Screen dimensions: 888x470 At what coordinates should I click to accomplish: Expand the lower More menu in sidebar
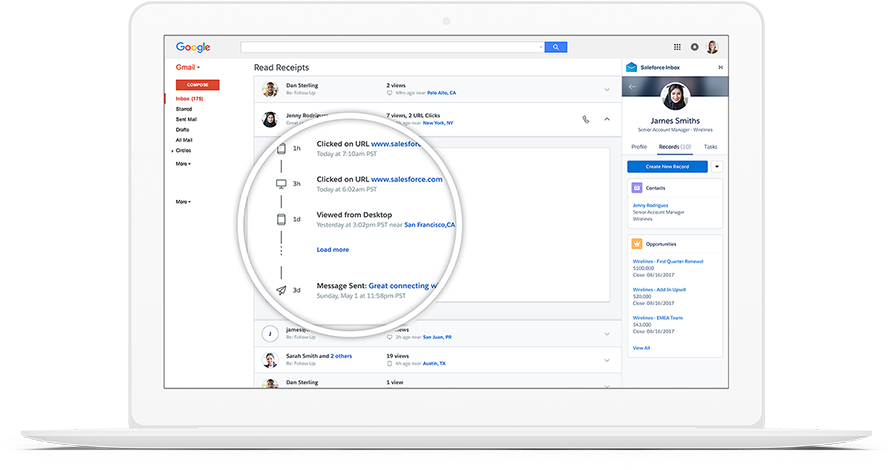point(183,202)
